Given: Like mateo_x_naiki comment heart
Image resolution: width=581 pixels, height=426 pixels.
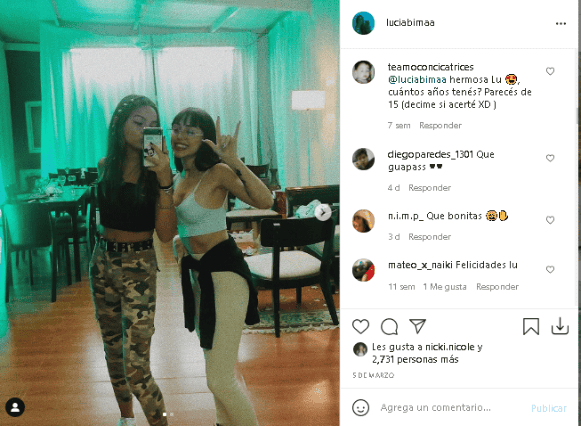Looking at the screenshot, I should 550,269.
